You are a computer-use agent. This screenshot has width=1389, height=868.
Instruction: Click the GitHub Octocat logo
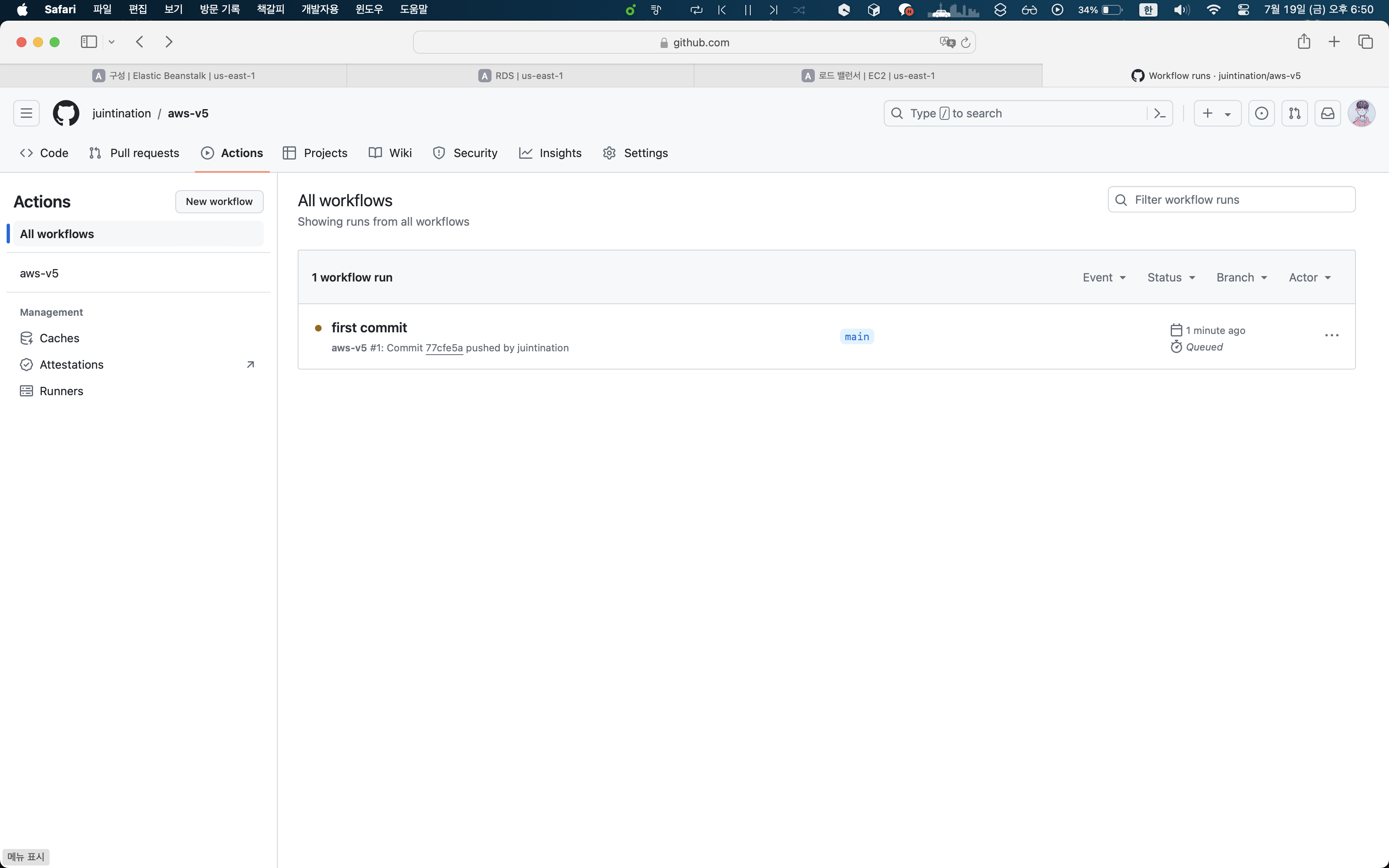(x=66, y=113)
